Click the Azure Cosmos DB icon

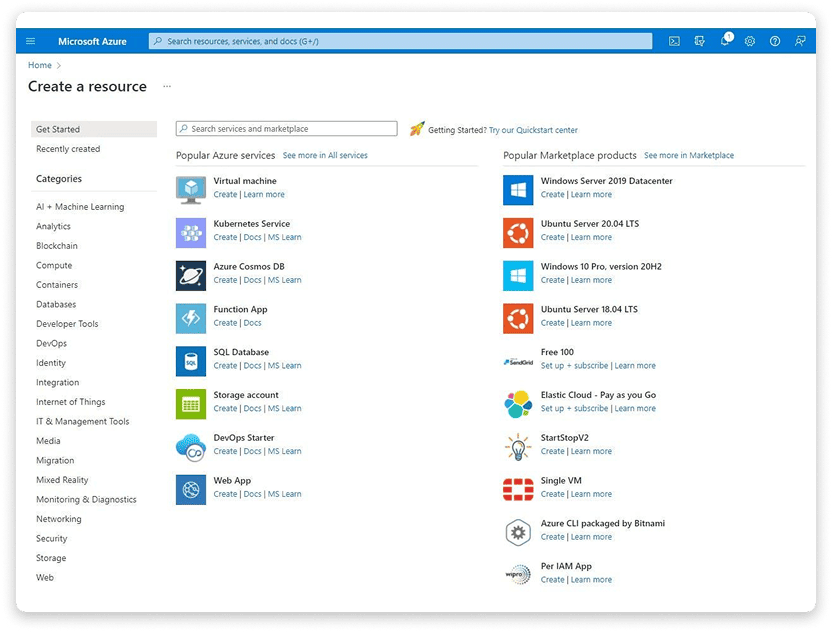coord(191,275)
